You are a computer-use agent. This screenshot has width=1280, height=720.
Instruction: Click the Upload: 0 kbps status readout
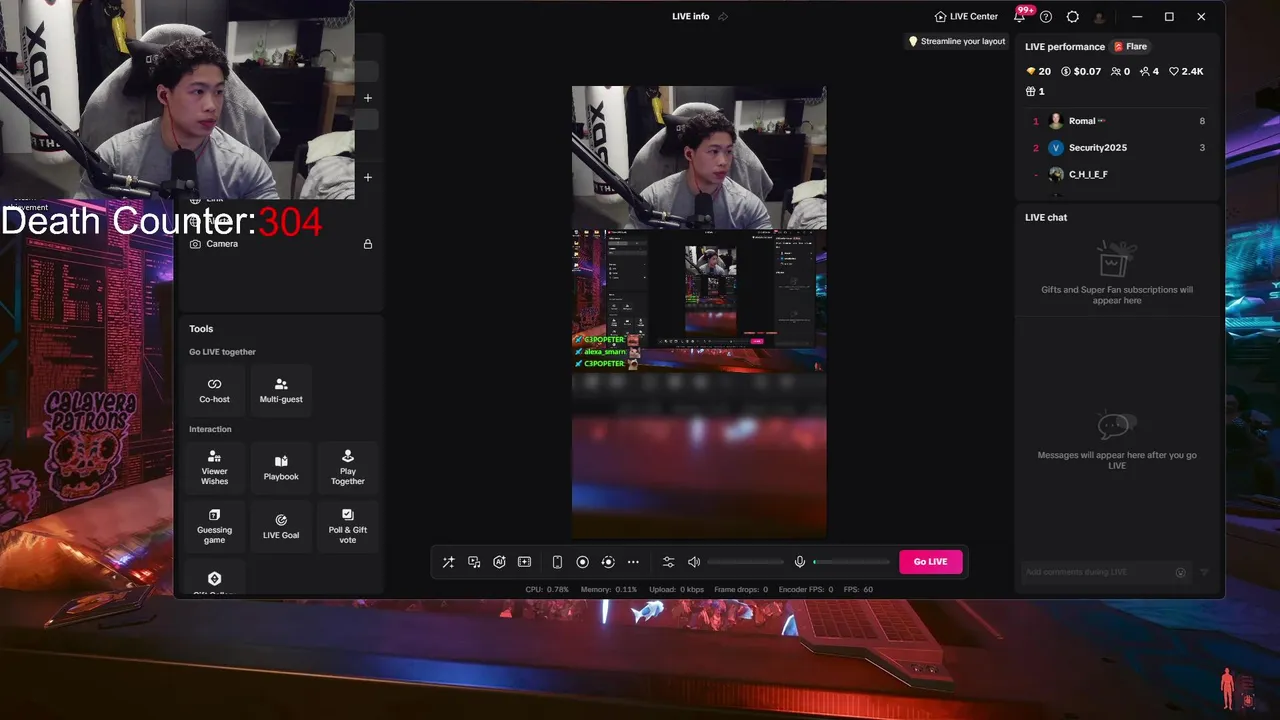(676, 589)
